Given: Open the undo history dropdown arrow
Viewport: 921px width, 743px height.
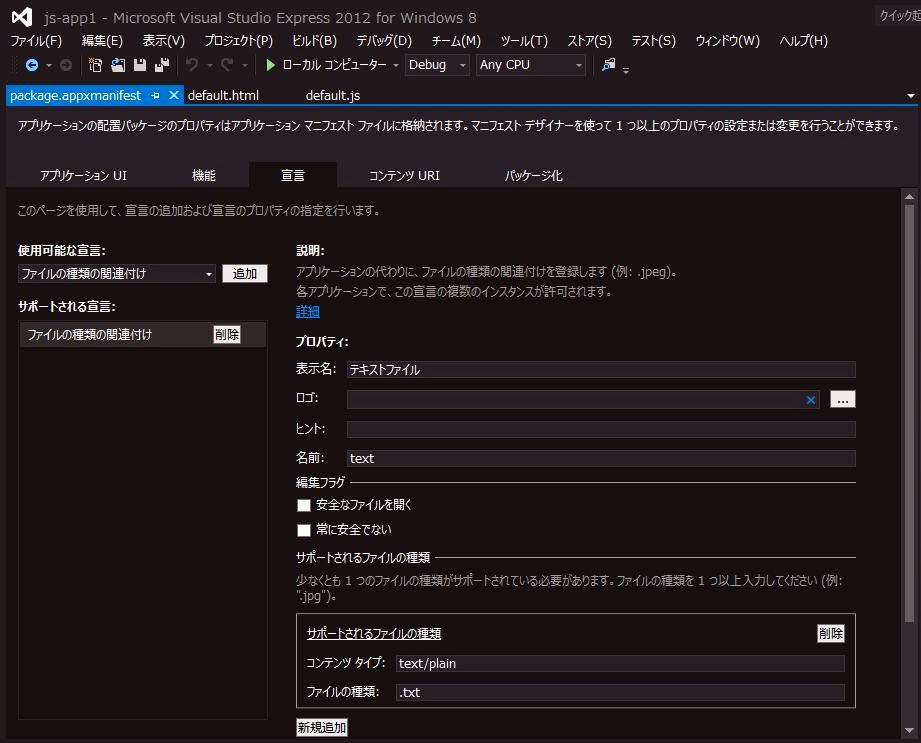Looking at the screenshot, I should pyautogui.click(x=209, y=65).
